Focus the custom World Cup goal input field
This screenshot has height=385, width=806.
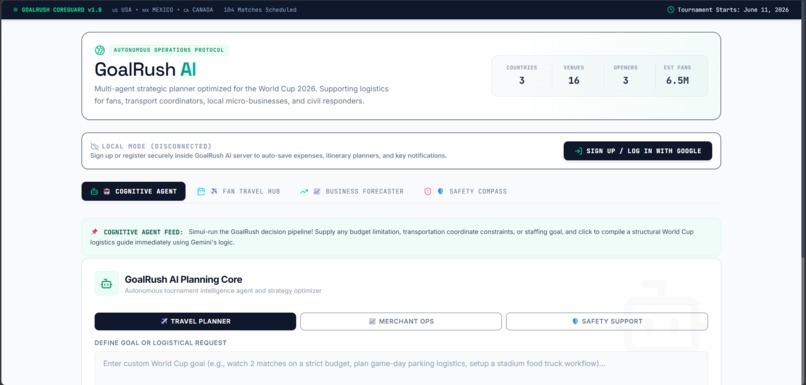(401, 368)
